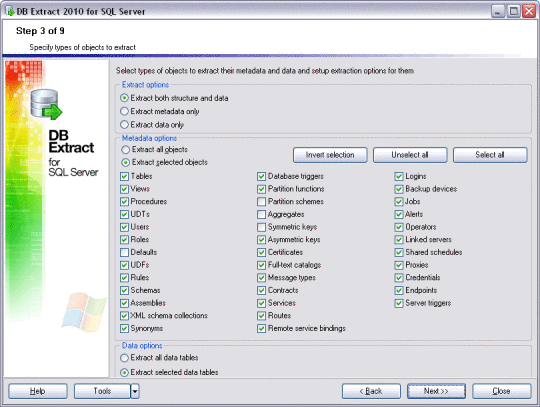Select Extract both structure and data option
The width and height of the screenshot is (540, 407).
124,98
